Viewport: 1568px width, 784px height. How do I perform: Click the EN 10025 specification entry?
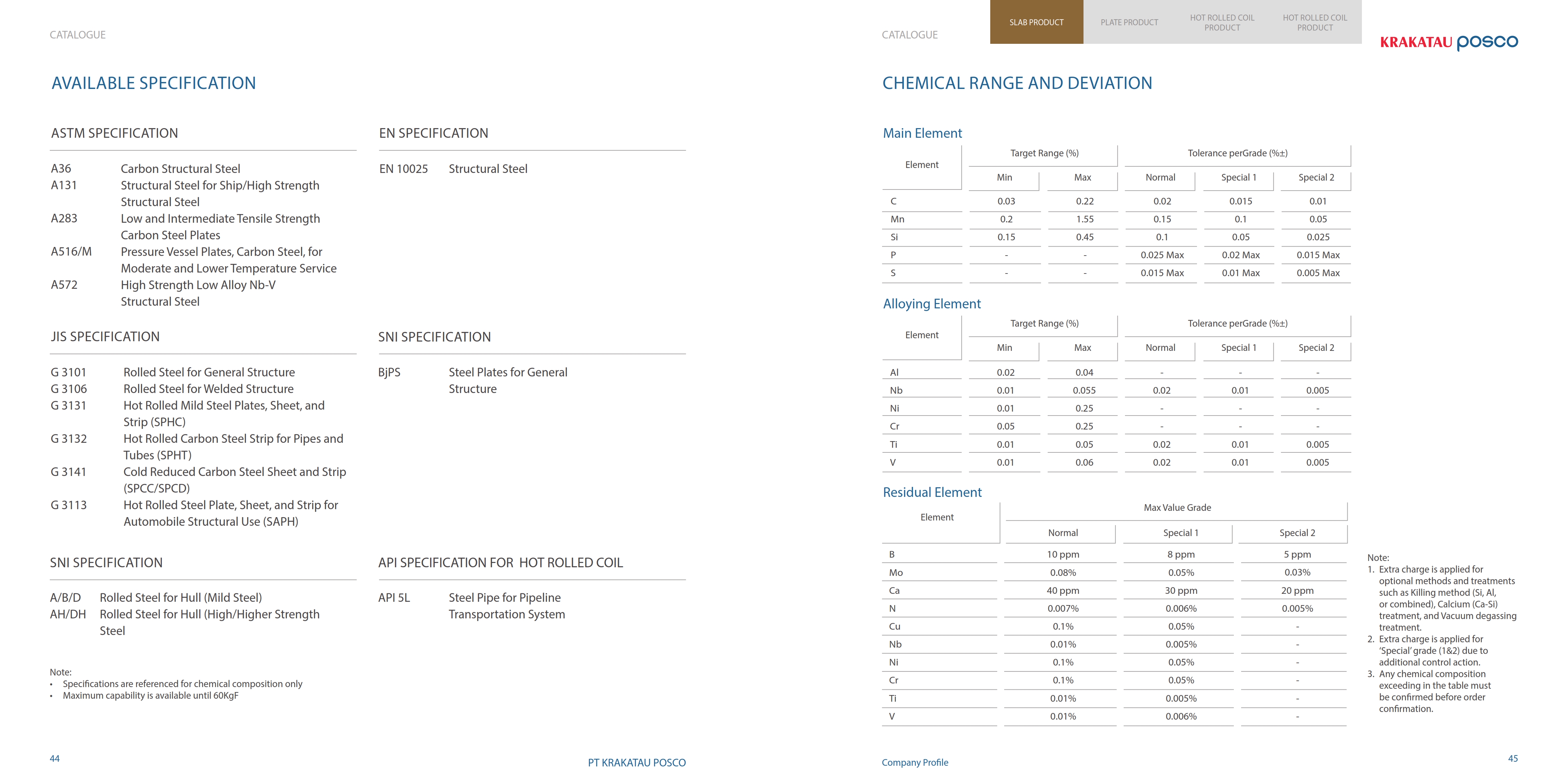point(454,169)
